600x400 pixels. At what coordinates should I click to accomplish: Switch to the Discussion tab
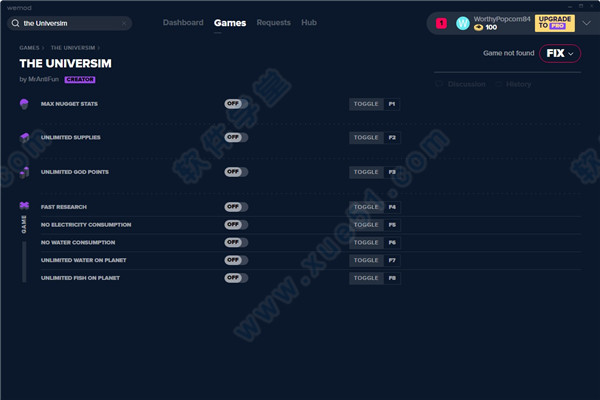[x=466, y=84]
